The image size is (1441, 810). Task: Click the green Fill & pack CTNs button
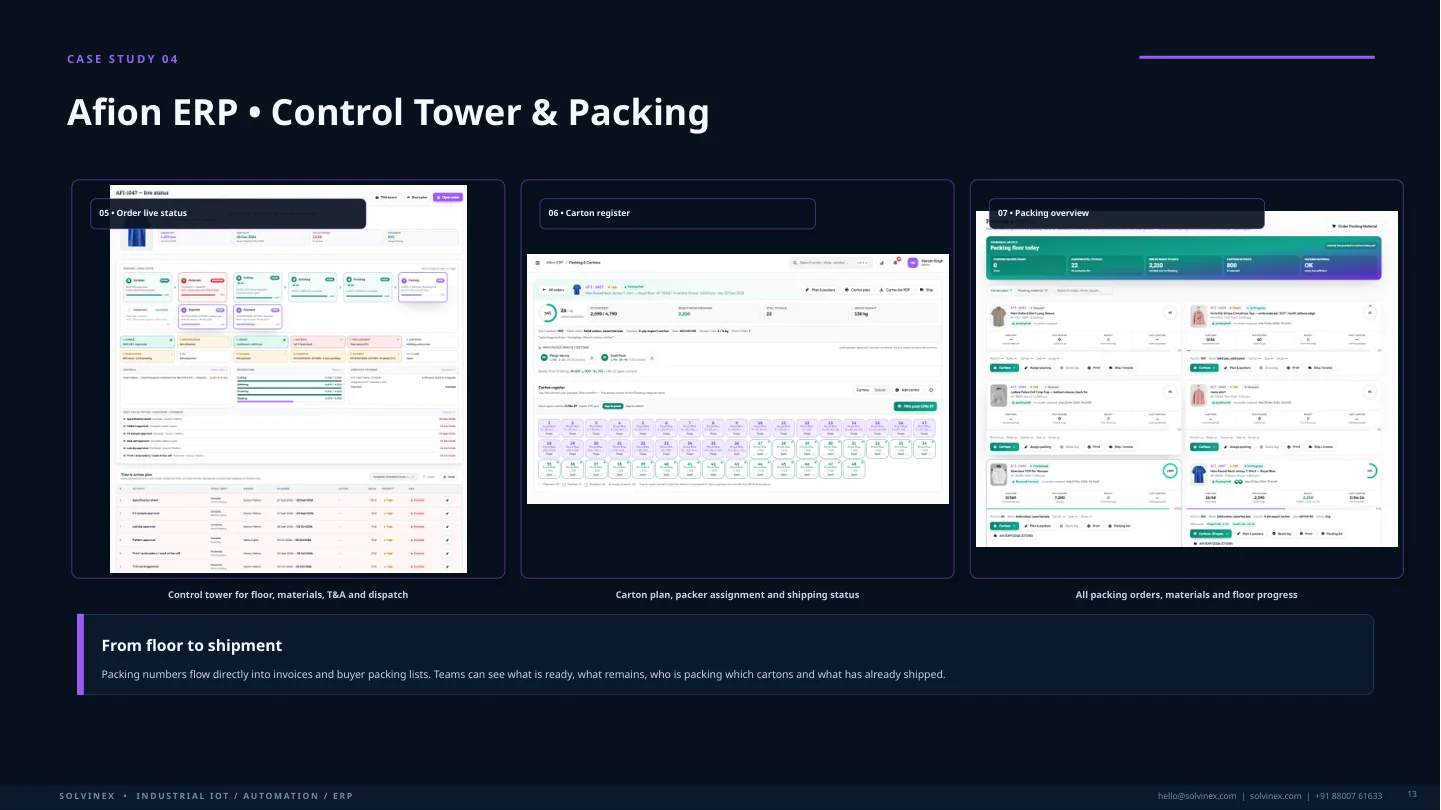[x=915, y=406]
